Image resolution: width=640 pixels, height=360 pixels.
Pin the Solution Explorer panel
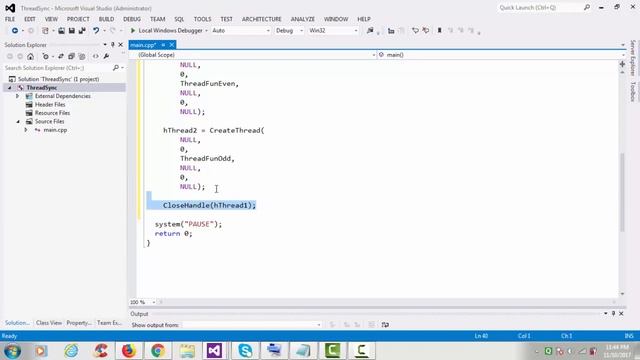(113, 44)
